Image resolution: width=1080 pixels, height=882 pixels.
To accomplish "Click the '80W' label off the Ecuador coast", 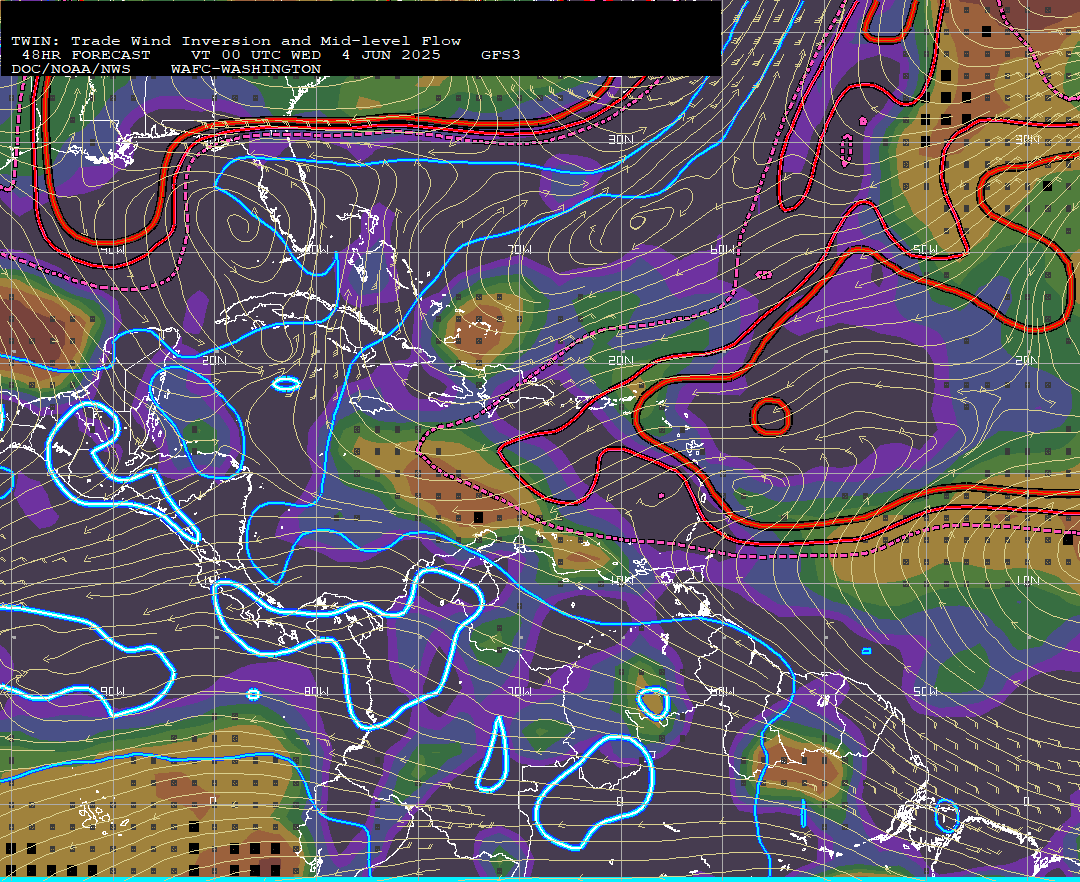I will click(x=317, y=691).
